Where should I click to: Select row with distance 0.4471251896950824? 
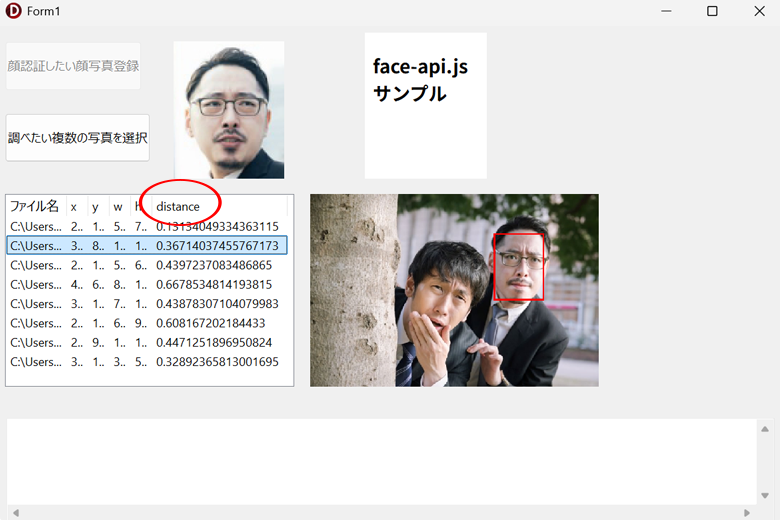[x=147, y=342]
